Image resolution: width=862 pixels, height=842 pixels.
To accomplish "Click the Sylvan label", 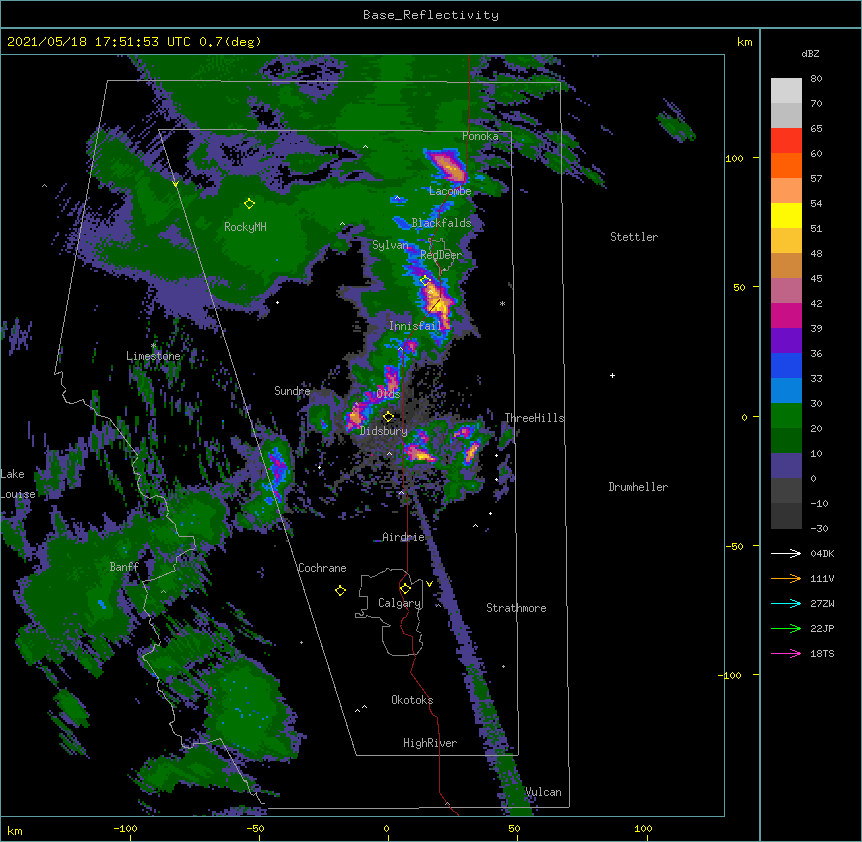I will [x=390, y=245].
